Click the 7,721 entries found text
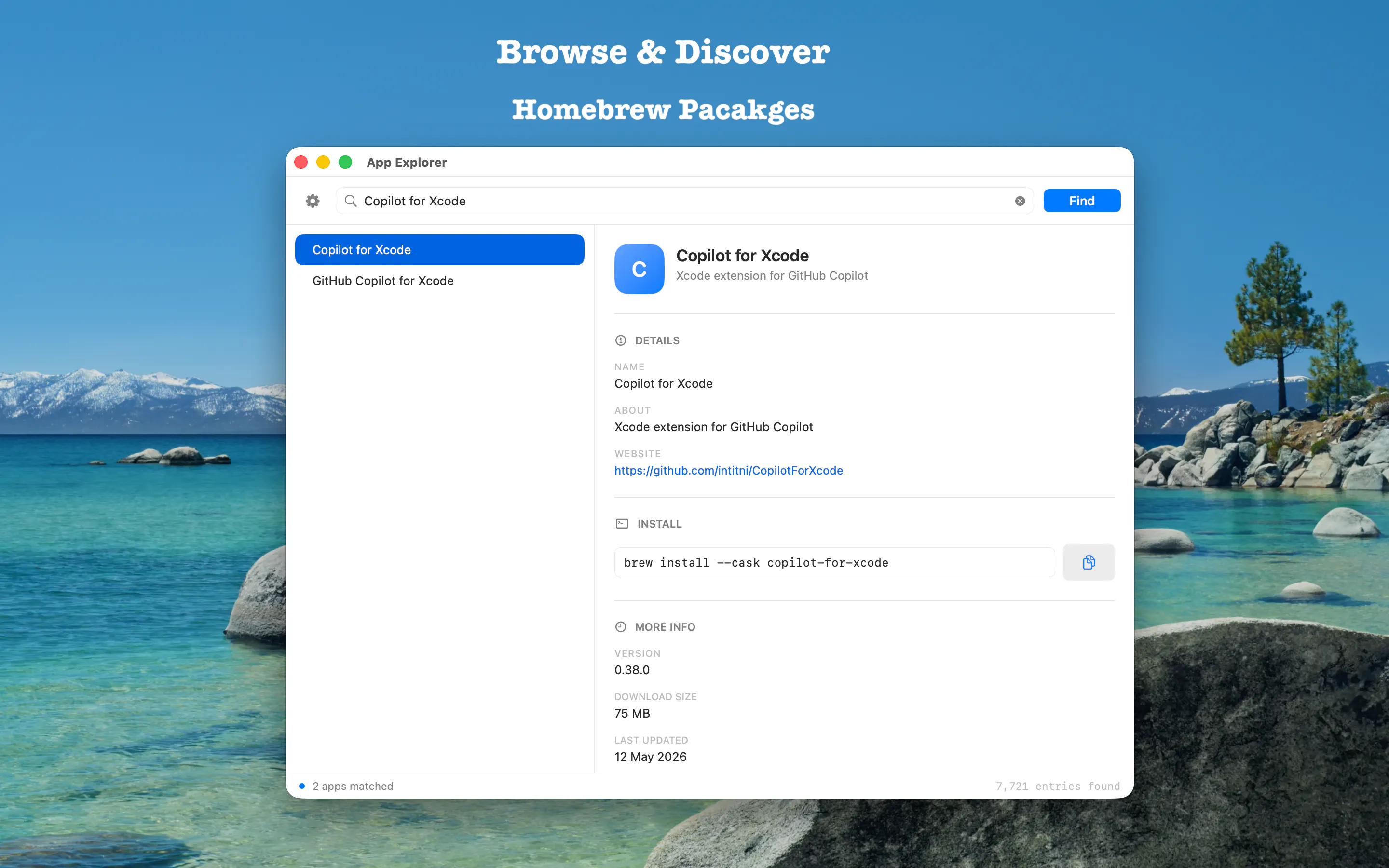Image resolution: width=1389 pixels, height=868 pixels. point(1057,786)
